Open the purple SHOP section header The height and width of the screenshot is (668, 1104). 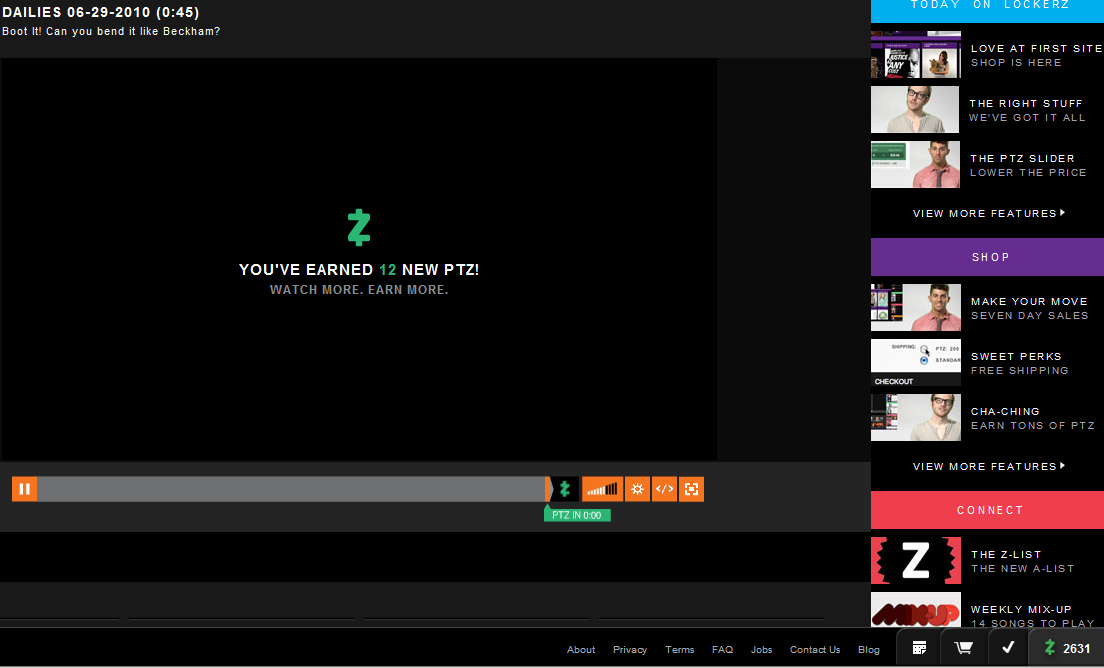coord(987,257)
